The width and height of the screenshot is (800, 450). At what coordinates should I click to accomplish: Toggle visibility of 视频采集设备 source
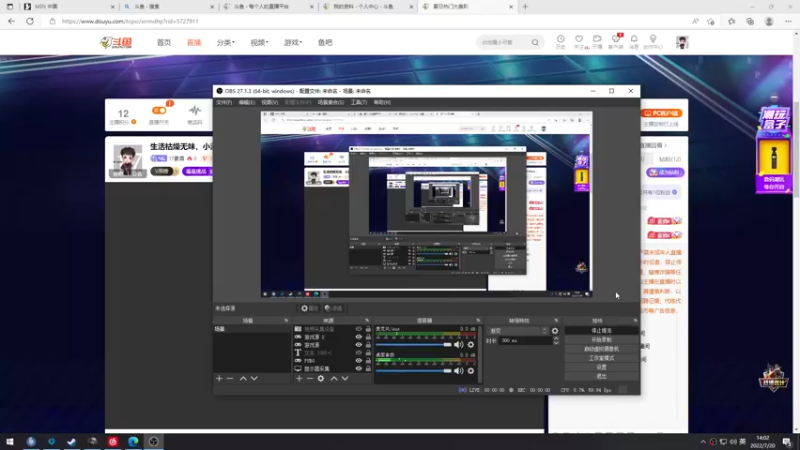(x=359, y=329)
